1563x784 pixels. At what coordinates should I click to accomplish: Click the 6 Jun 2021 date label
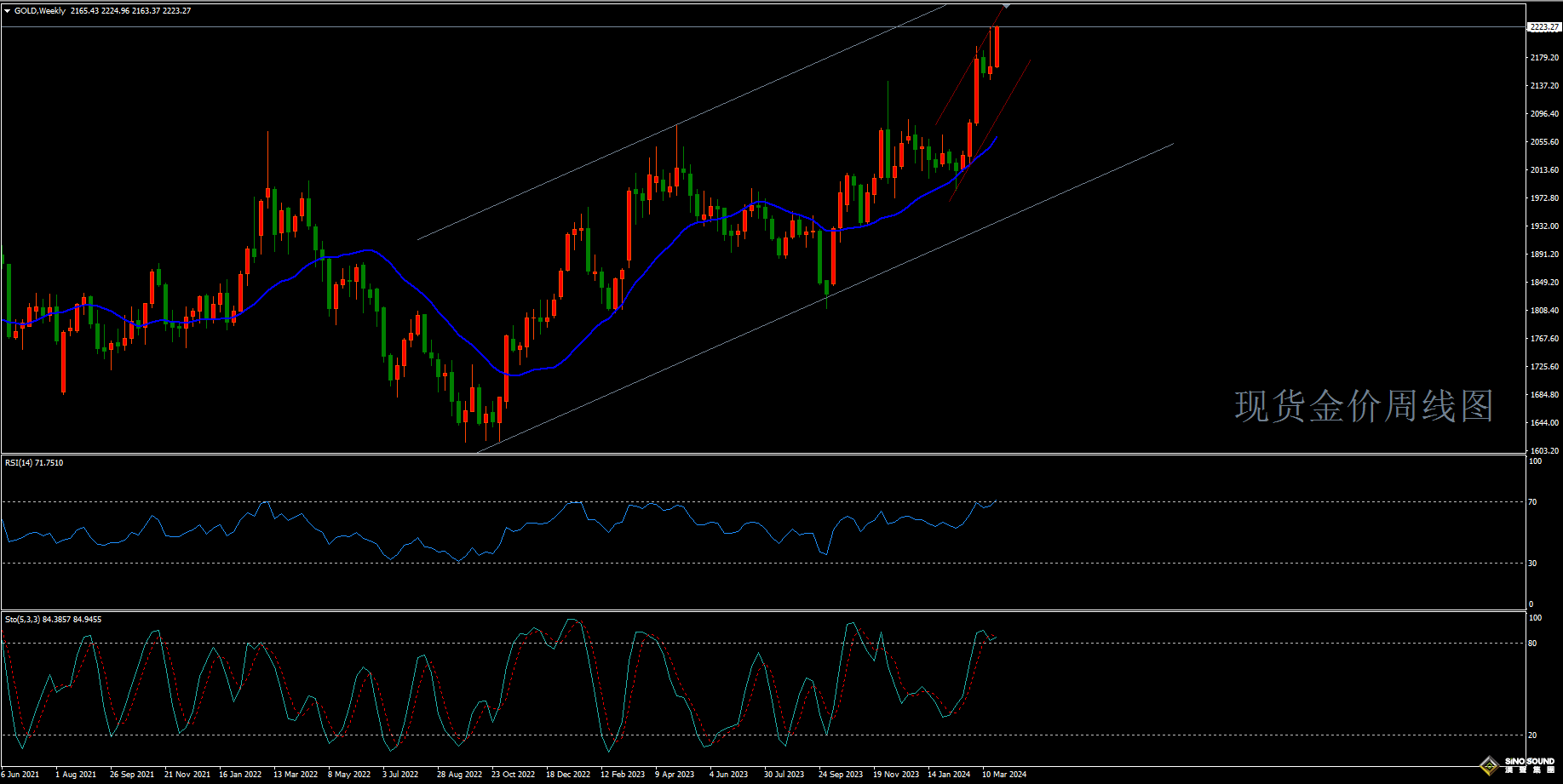point(20,775)
